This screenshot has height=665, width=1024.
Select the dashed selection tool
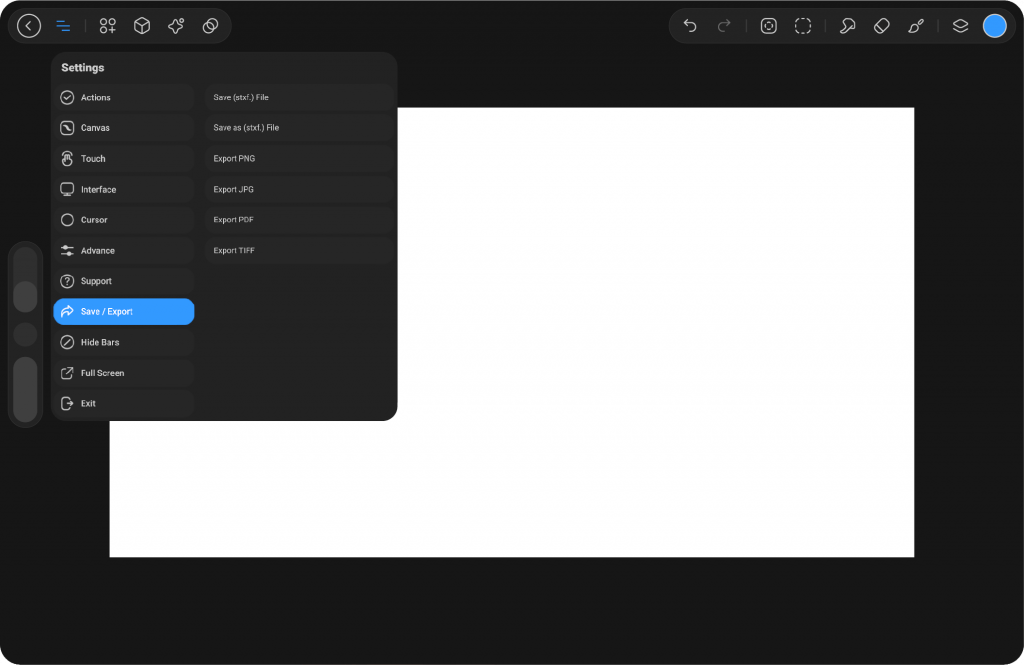[x=803, y=26]
